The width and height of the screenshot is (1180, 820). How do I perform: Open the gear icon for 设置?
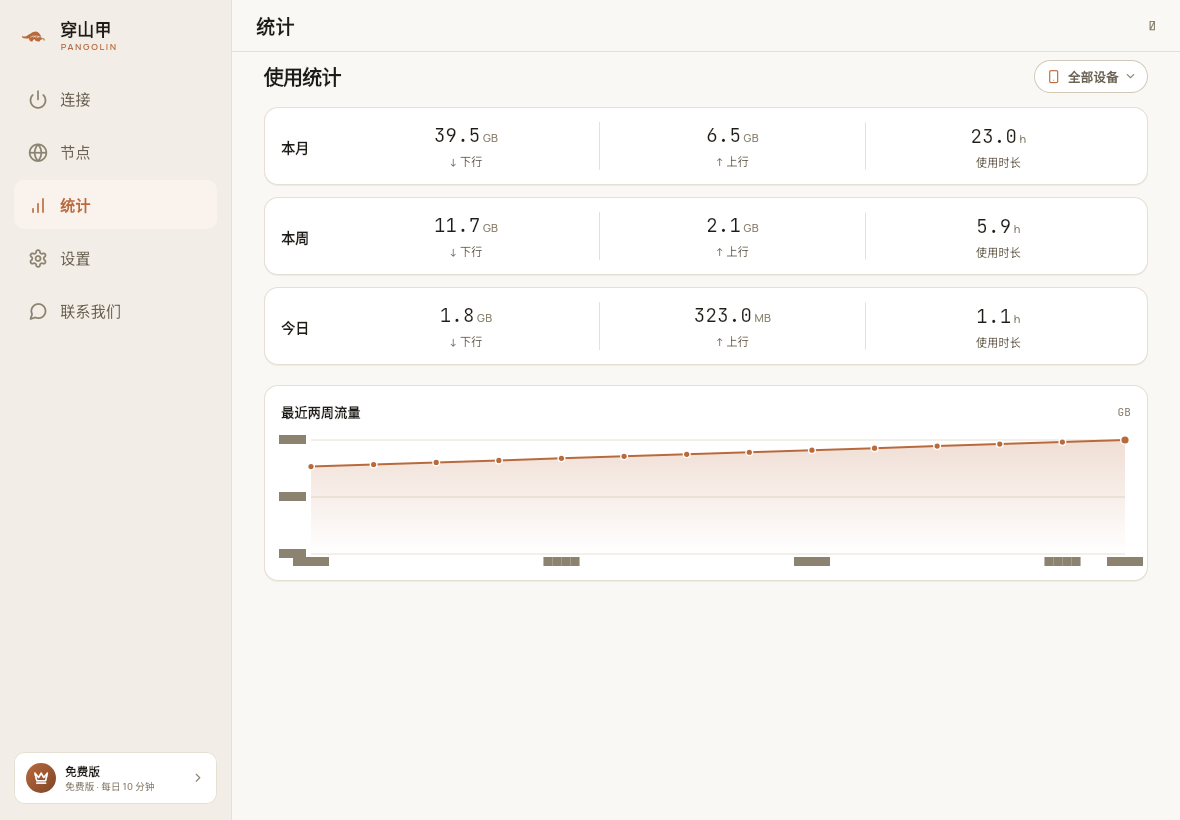(38, 259)
